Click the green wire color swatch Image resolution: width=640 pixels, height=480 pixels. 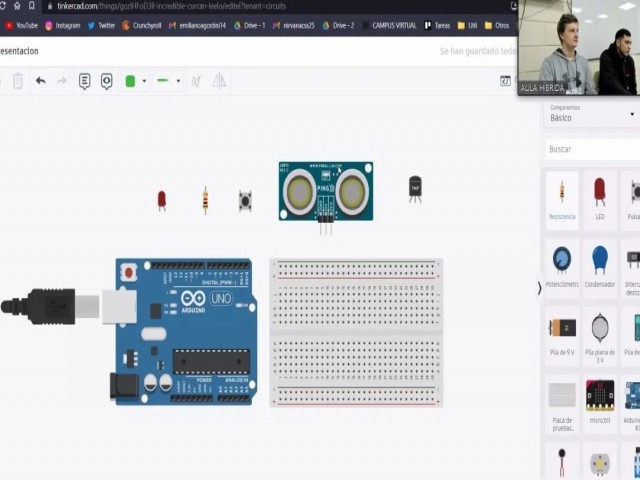pos(130,81)
